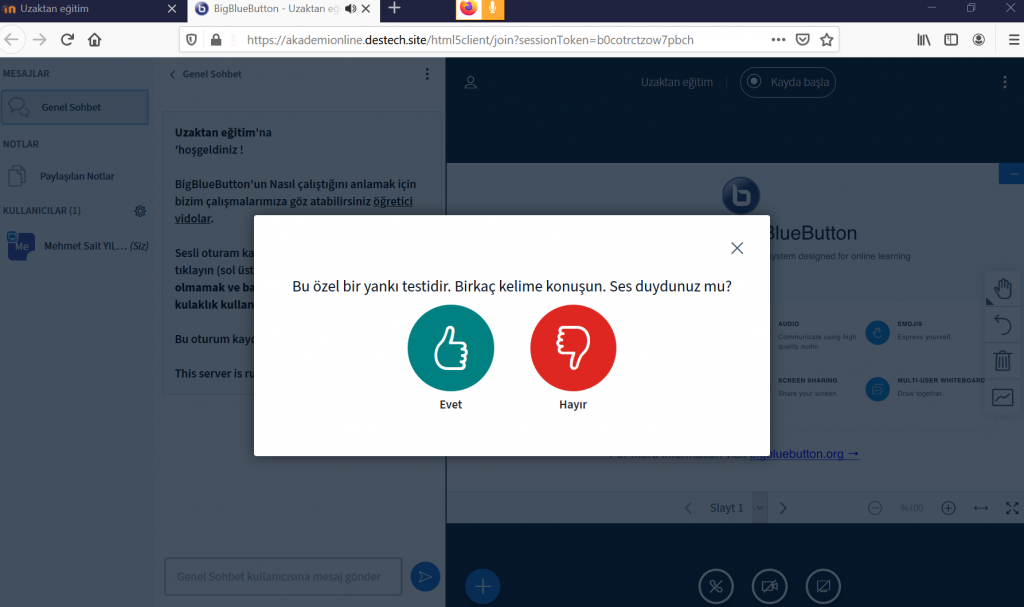Go forward in browser history

pyautogui.click(x=40, y=40)
